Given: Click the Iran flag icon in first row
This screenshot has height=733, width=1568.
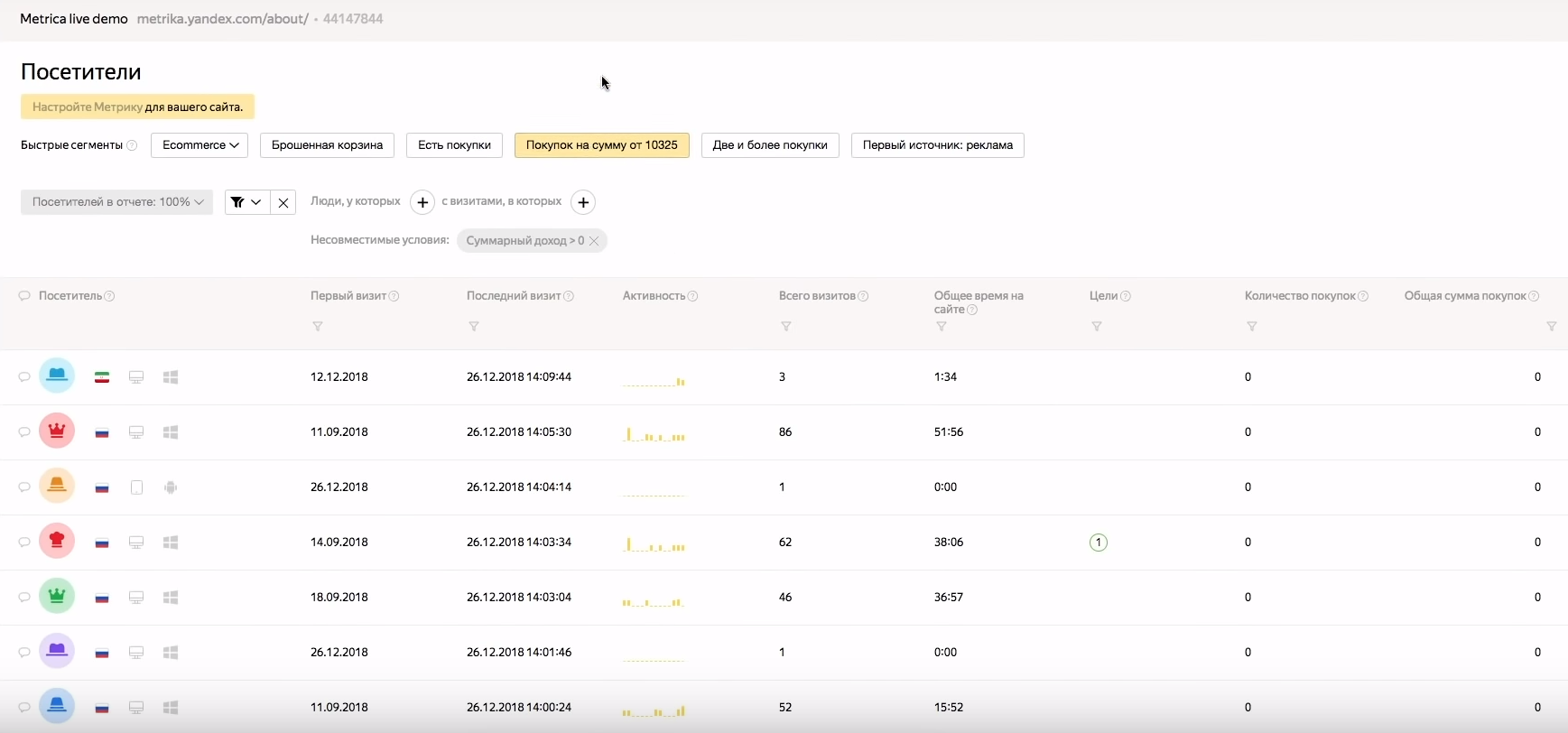Looking at the screenshot, I should point(102,377).
